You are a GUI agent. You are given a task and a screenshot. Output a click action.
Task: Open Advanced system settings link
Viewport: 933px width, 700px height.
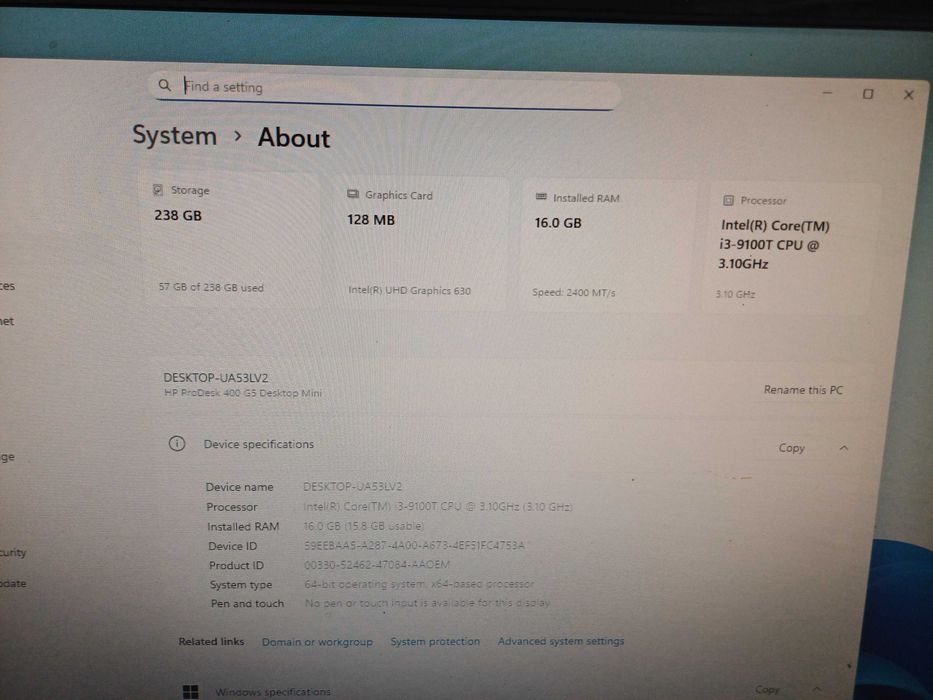[561, 640]
